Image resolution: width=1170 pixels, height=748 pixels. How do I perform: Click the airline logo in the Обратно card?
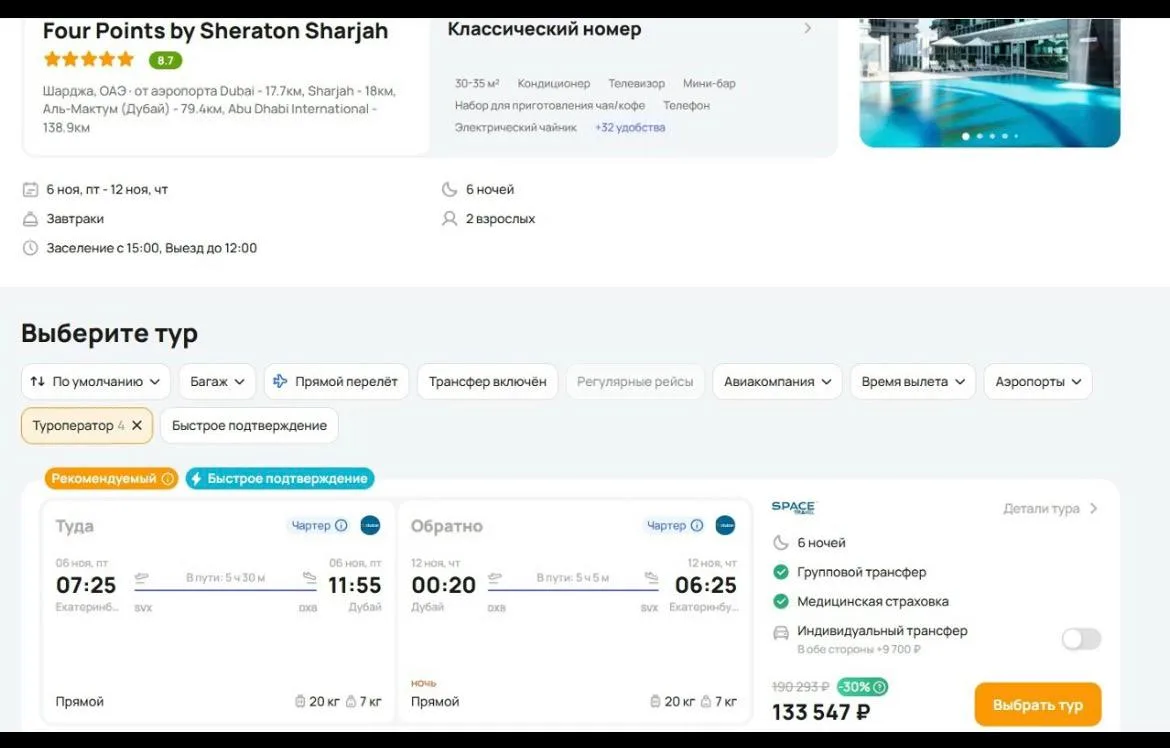click(725, 526)
